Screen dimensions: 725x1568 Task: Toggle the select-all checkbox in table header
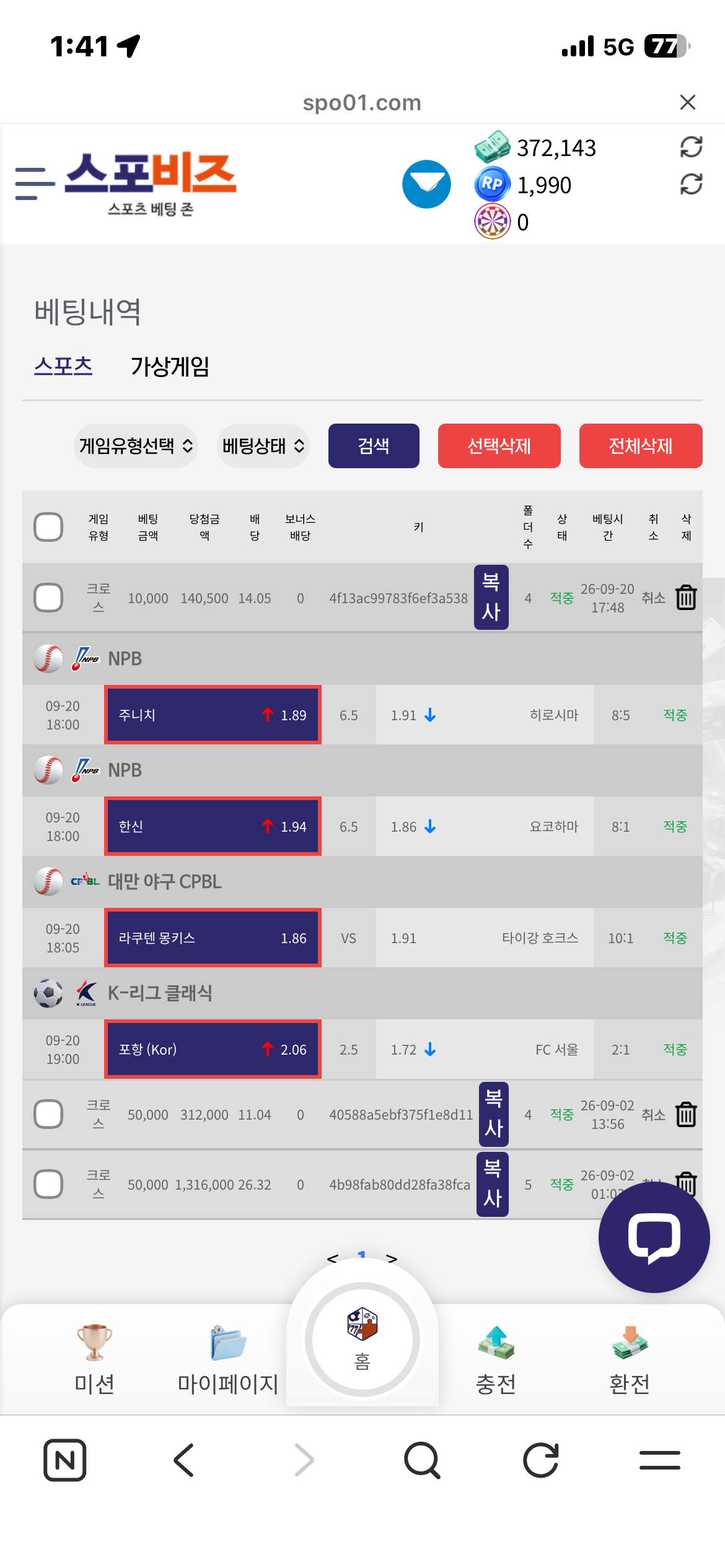point(48,527)
